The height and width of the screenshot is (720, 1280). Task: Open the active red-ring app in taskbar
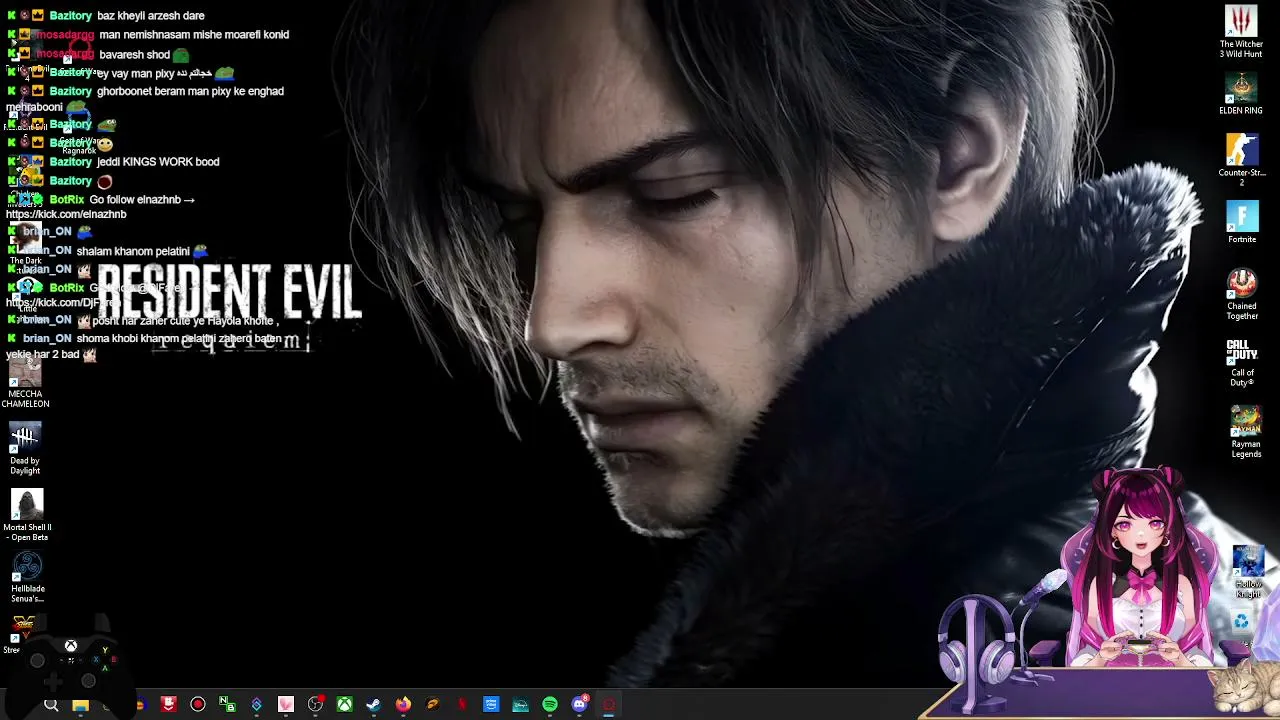(x=608, y=705)
